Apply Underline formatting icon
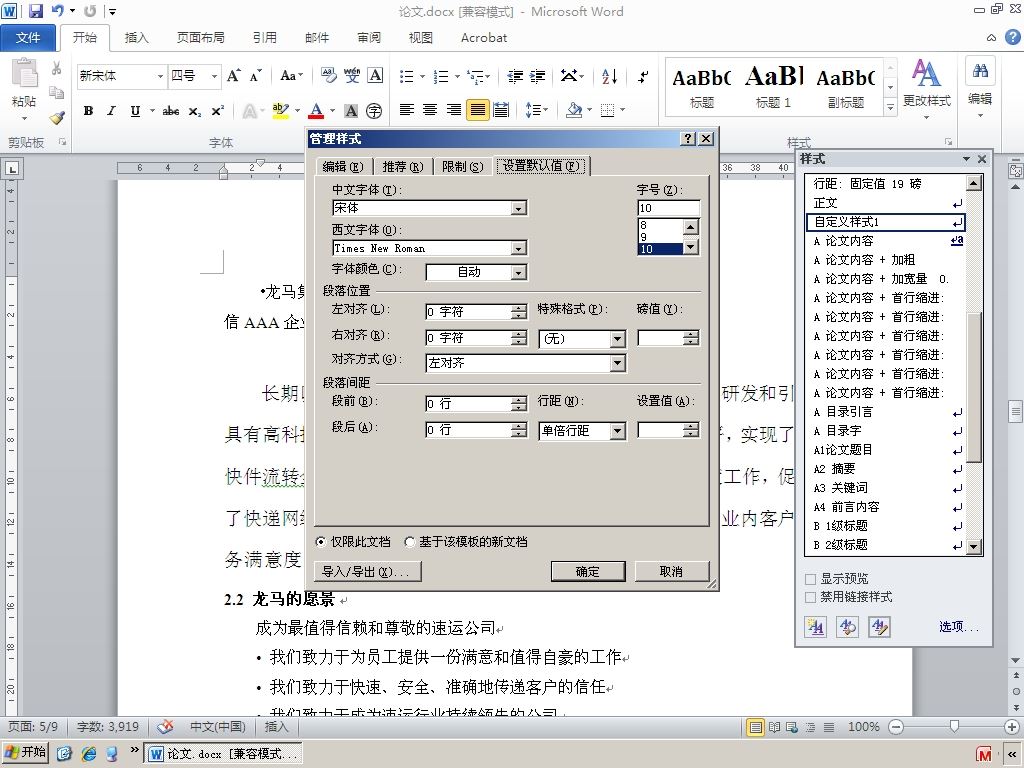The height and width of the screenshot is (768, 1024). point(135,111)
